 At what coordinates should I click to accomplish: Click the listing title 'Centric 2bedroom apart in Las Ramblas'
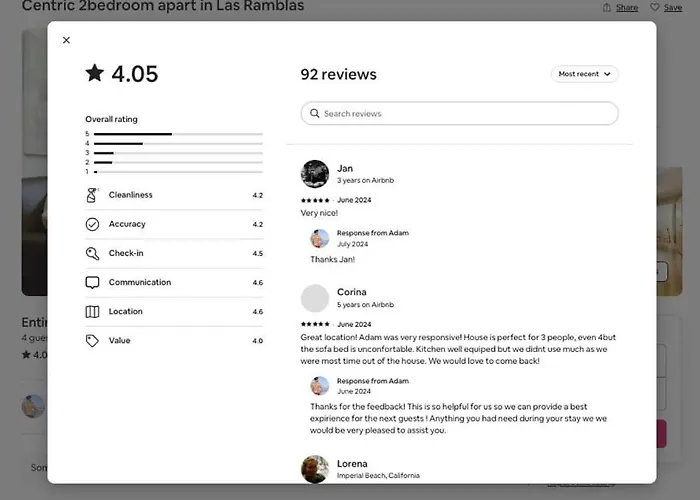click(163, 6)
